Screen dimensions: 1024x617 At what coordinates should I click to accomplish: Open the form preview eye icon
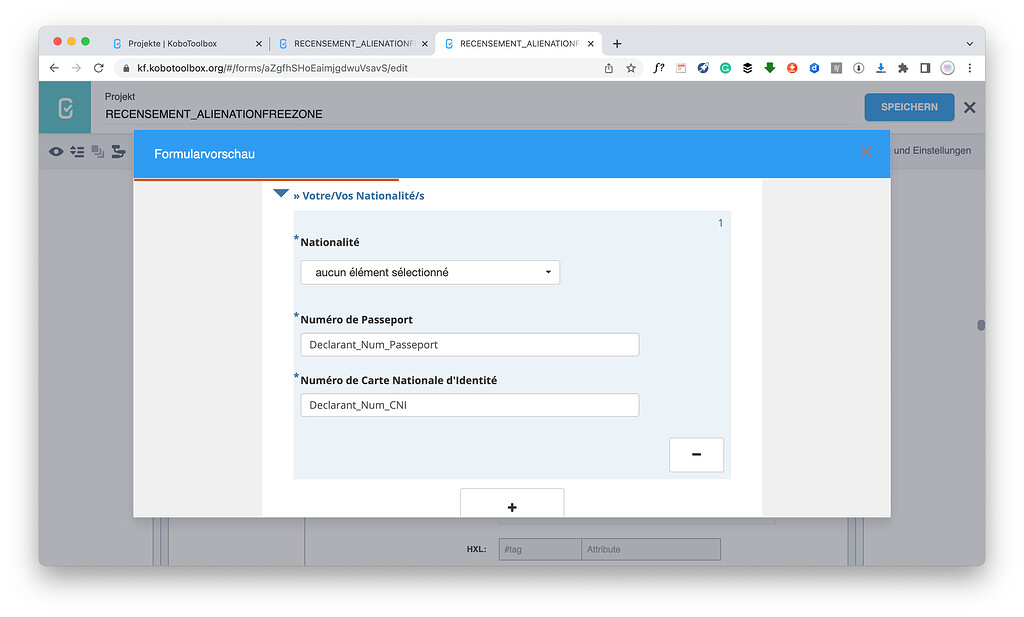pyautogui.click(x=55, y=151)
